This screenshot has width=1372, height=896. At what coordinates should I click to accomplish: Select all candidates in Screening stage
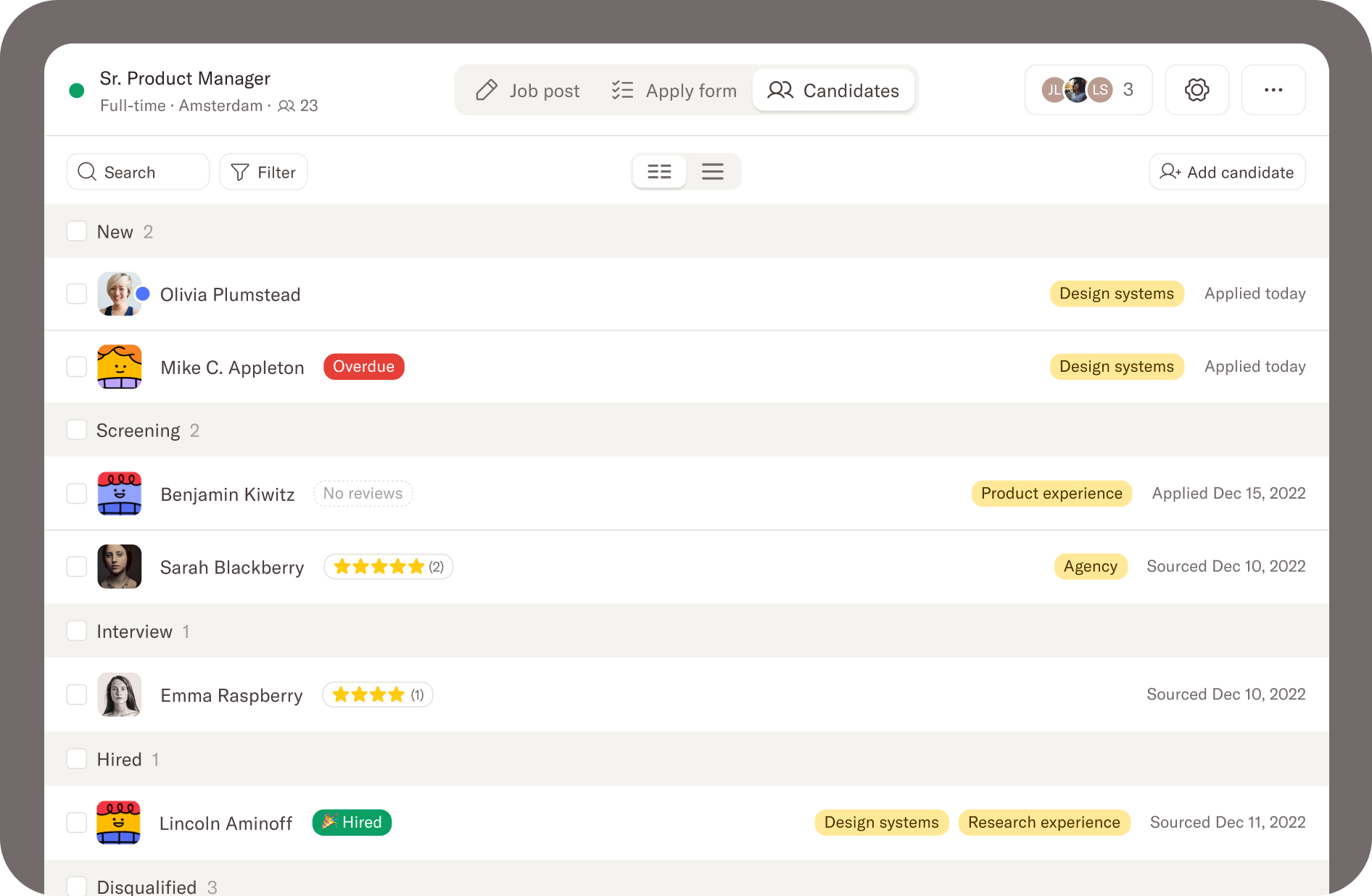tap(77, 430)
